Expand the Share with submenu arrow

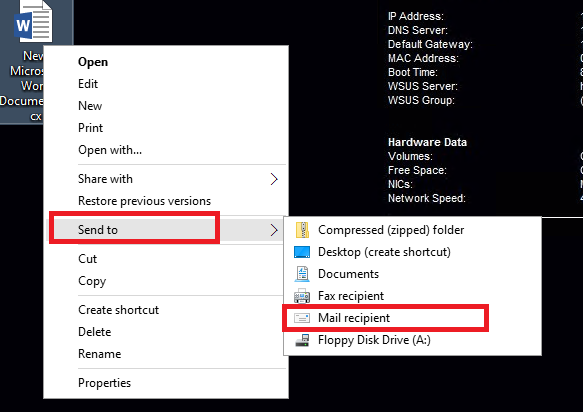pyautogui.click(x=274, y=179)
